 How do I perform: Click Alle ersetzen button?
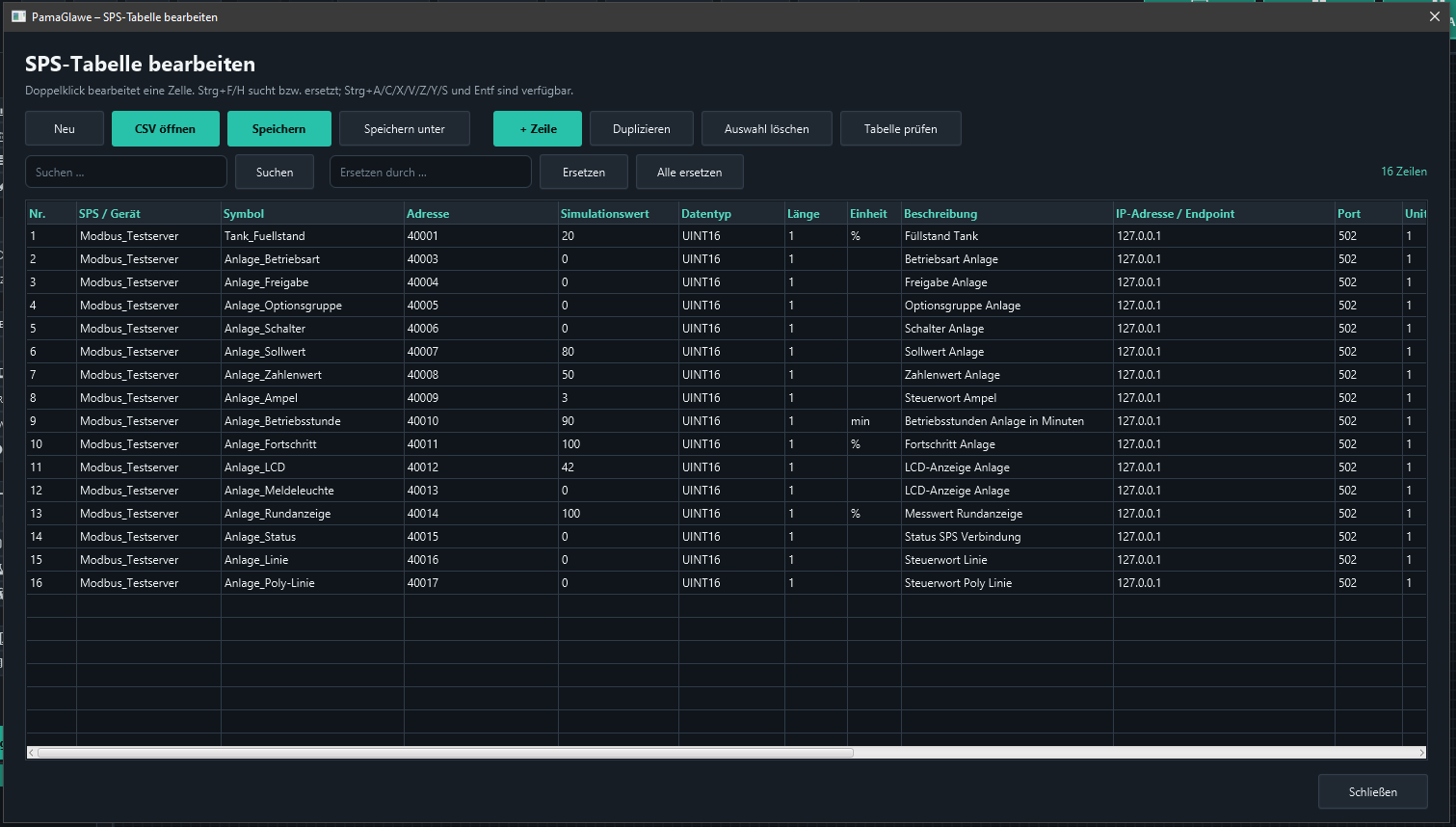(x=690, y=172)
